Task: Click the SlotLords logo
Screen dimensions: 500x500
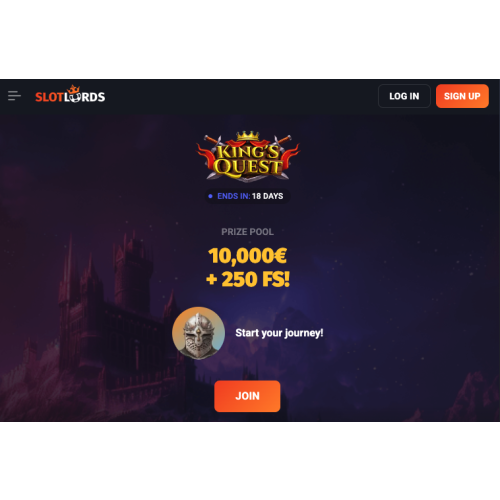Action: (70, 94)
